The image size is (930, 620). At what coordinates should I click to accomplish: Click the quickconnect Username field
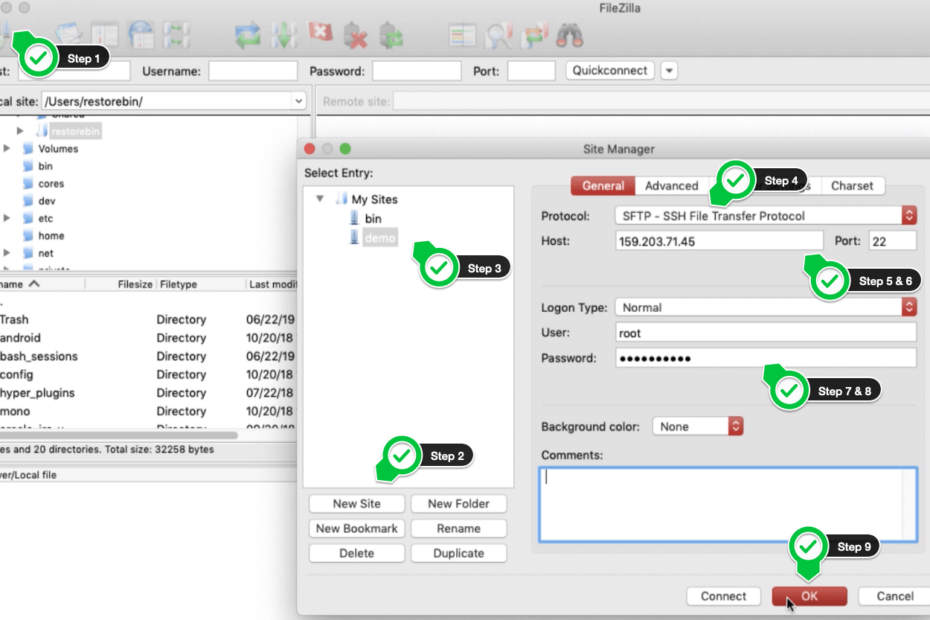click(x=253, y=71)
